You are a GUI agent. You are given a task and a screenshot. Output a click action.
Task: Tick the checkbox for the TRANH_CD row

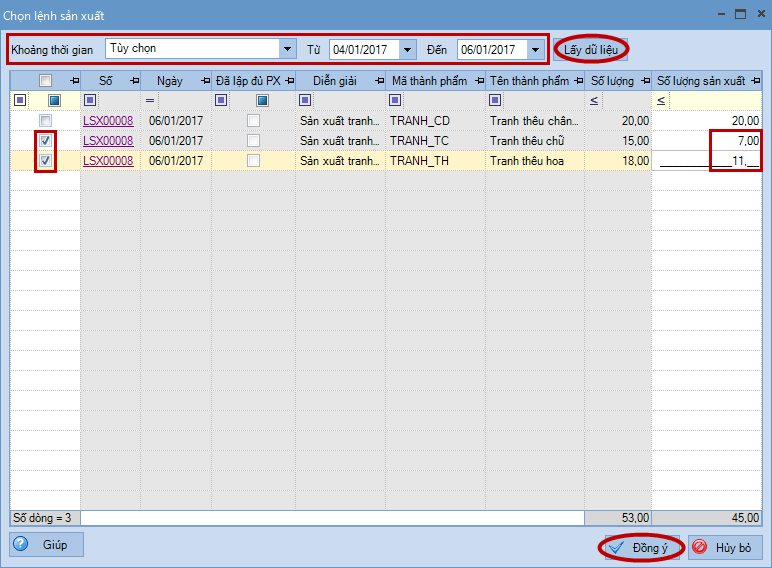[x=45, y=121]
